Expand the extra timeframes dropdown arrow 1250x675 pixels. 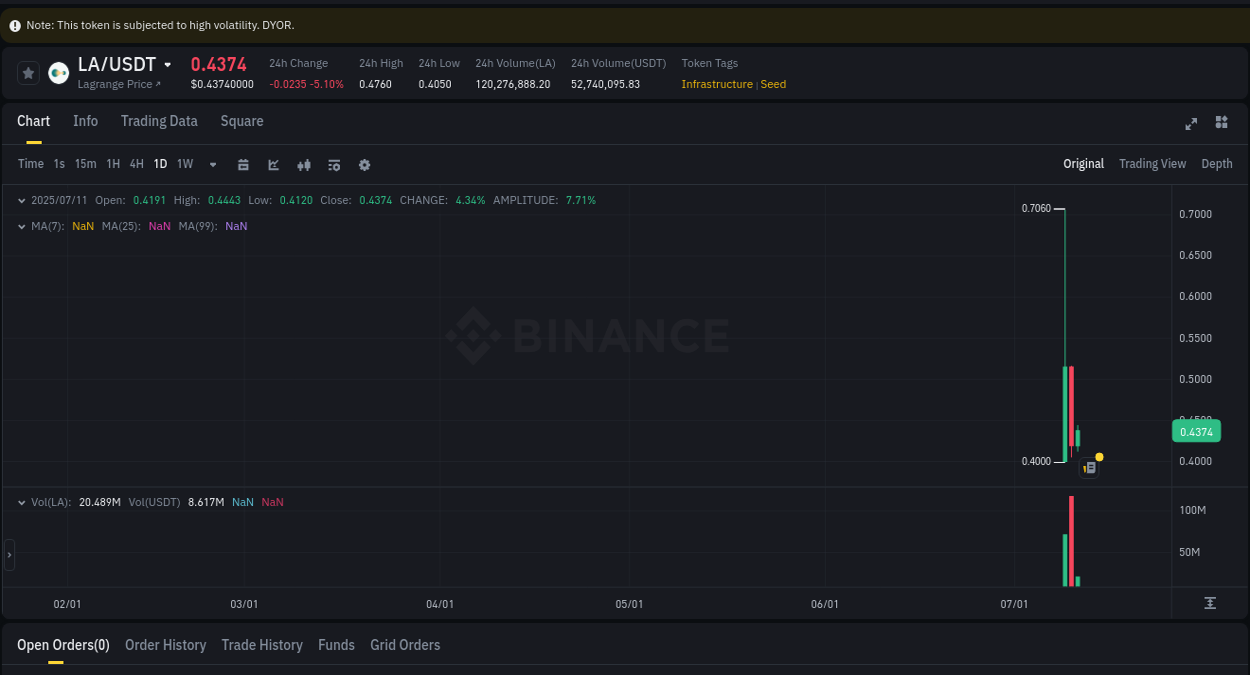(212, 164)
